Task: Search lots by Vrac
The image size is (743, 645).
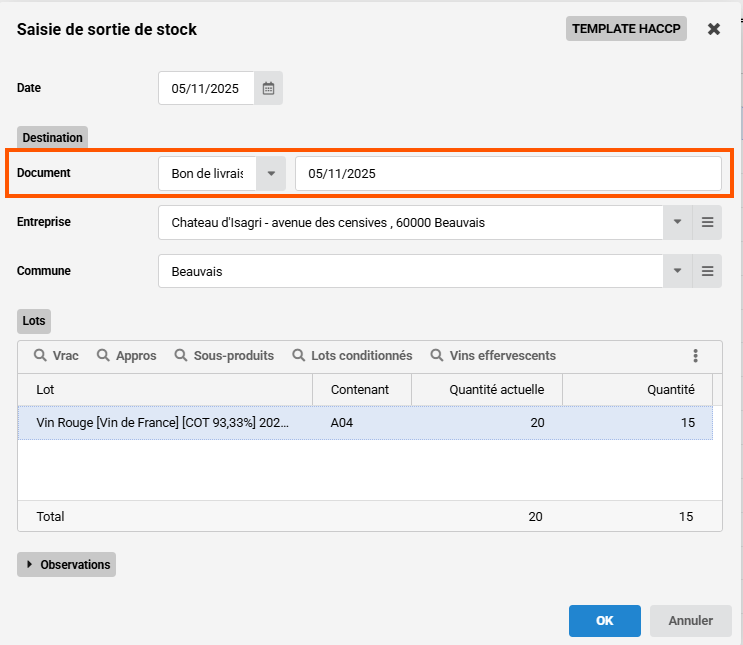Action: pyautogui.click(x=57, y=355)
